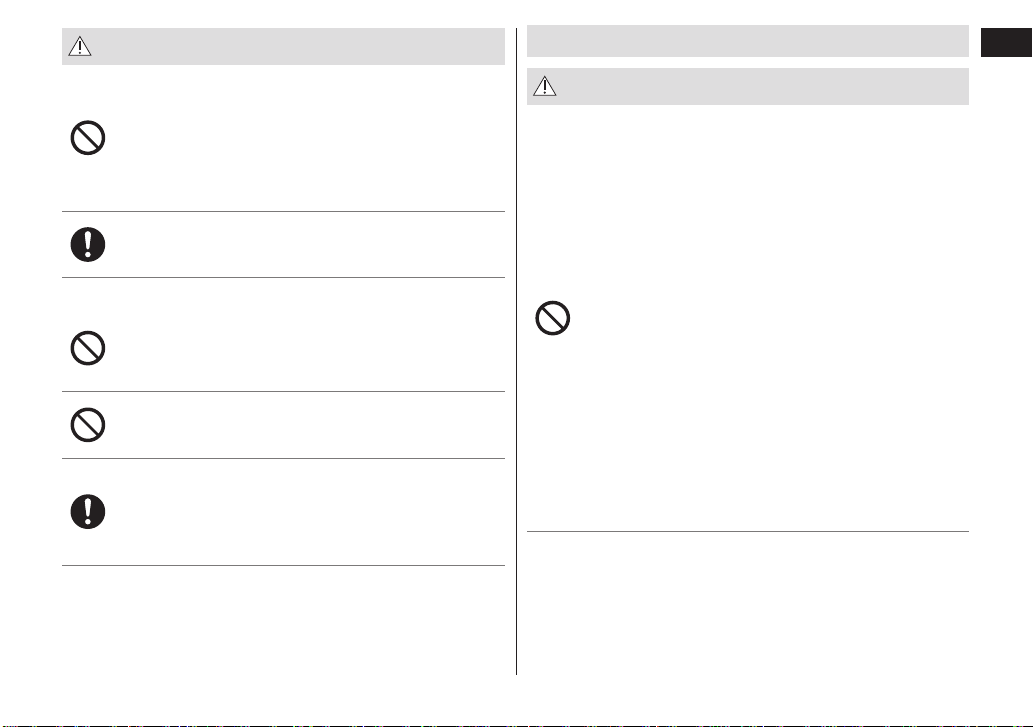
Task: Click separator line below the topmost prohibition symbol
Action: 283,211
